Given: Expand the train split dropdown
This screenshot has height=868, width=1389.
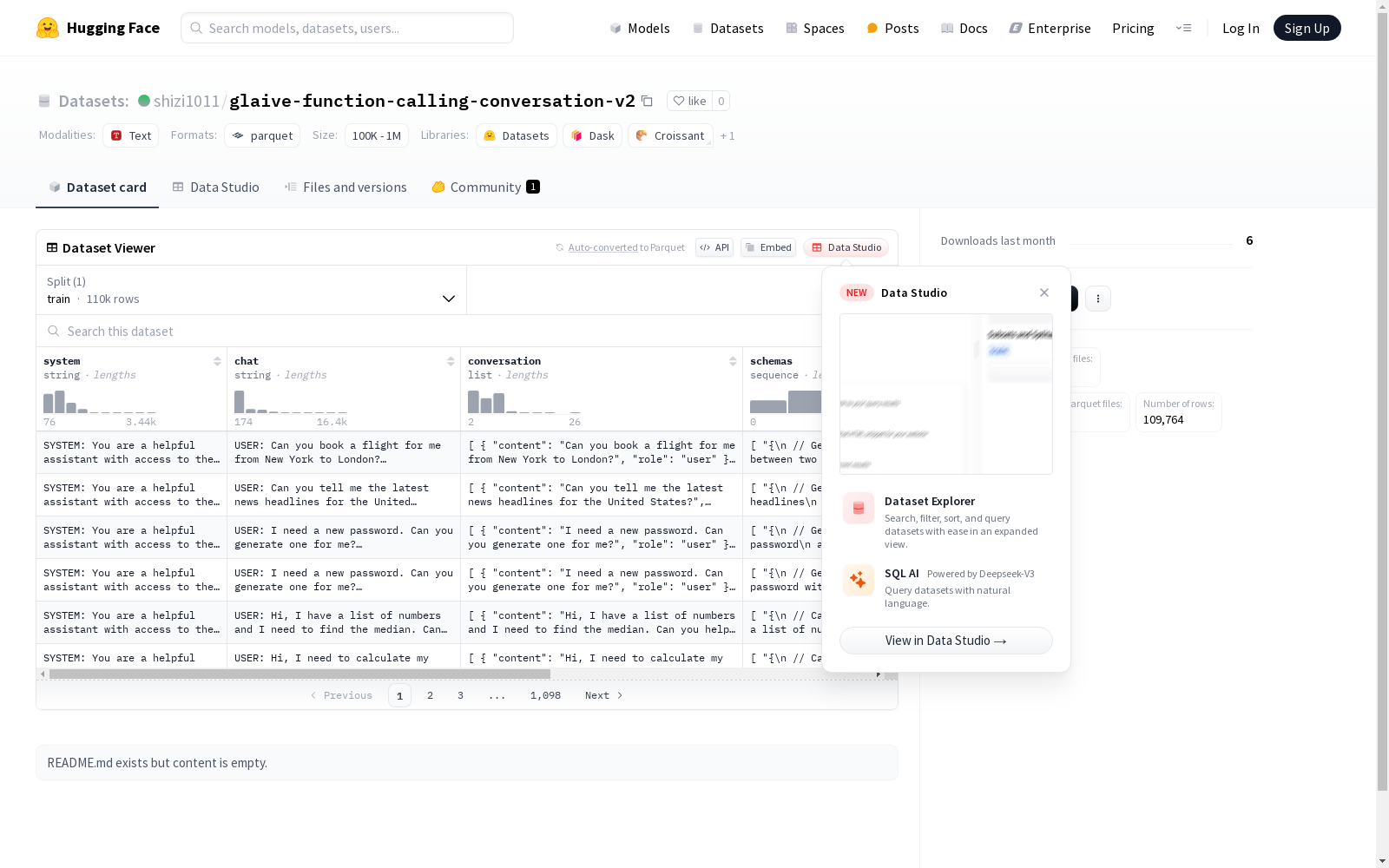Looking at the screenshot, I should tap(252, 290).
